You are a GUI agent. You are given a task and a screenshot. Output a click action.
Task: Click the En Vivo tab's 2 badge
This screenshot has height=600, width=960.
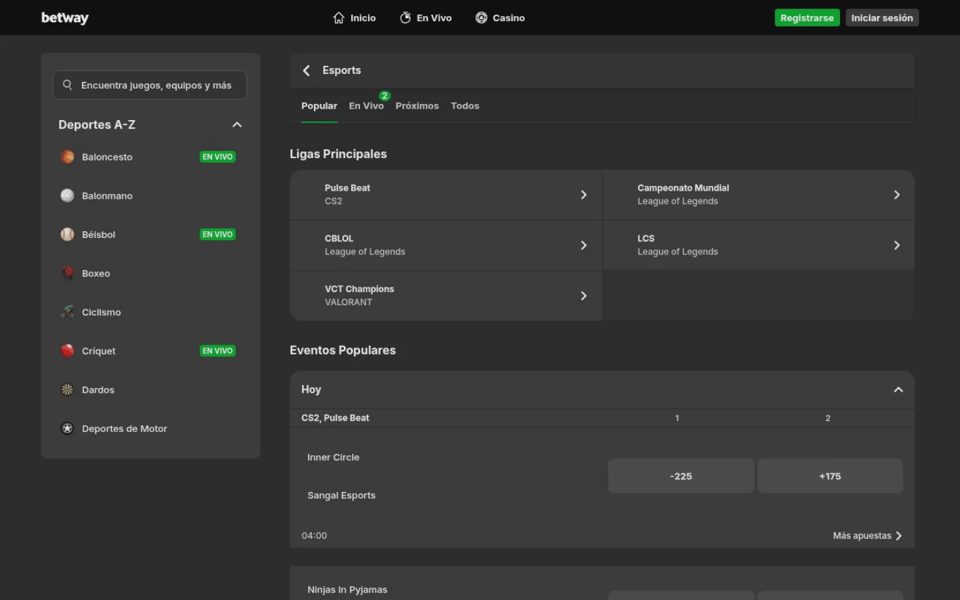384,96
